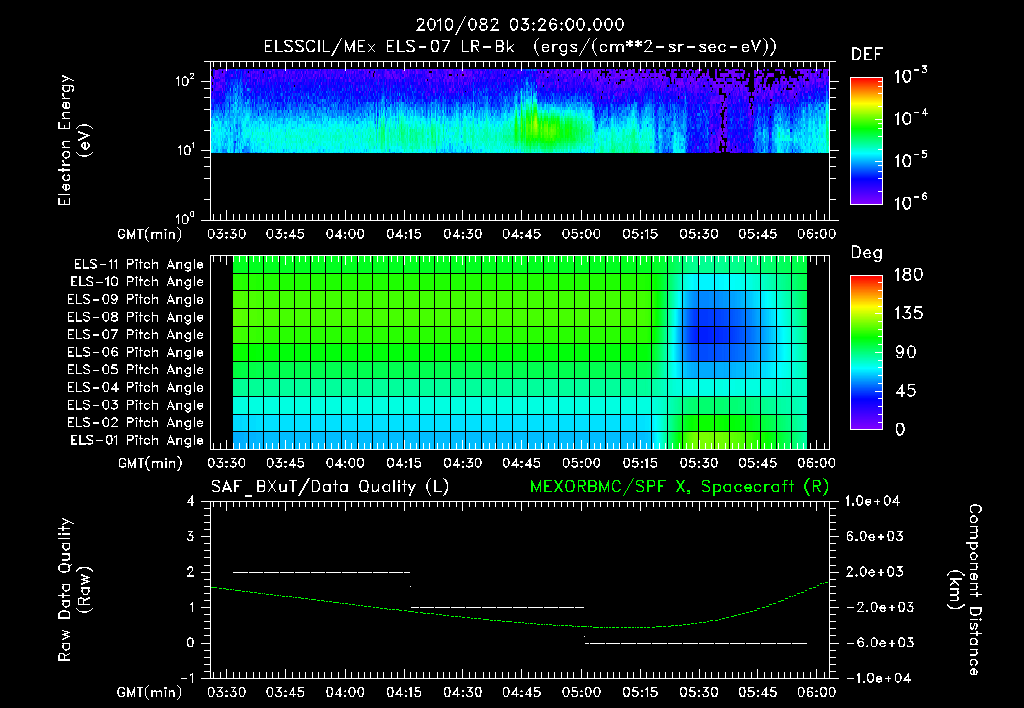Viewport: 1024px width, 708px height.
Task: Select the ELS-03 Pitch Angle row label
Action: [135, 405]
